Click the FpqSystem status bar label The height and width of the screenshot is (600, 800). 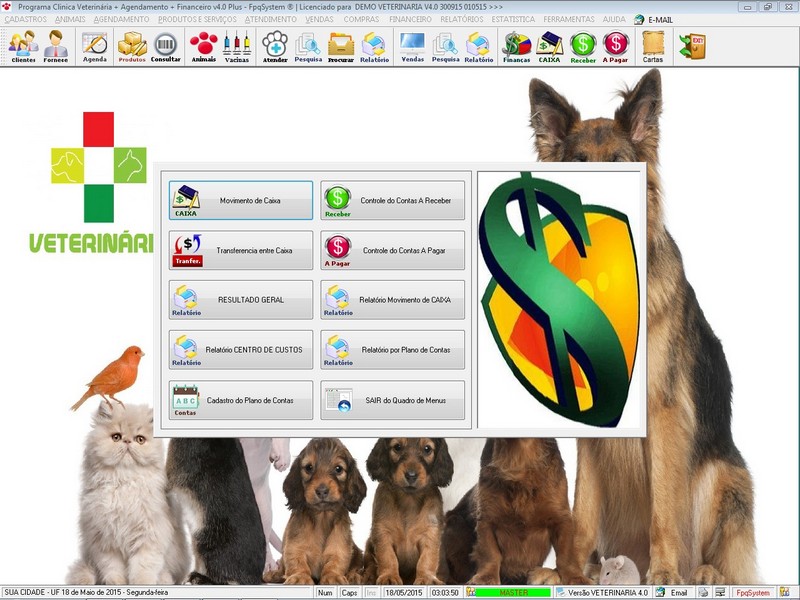coord(753,592)
